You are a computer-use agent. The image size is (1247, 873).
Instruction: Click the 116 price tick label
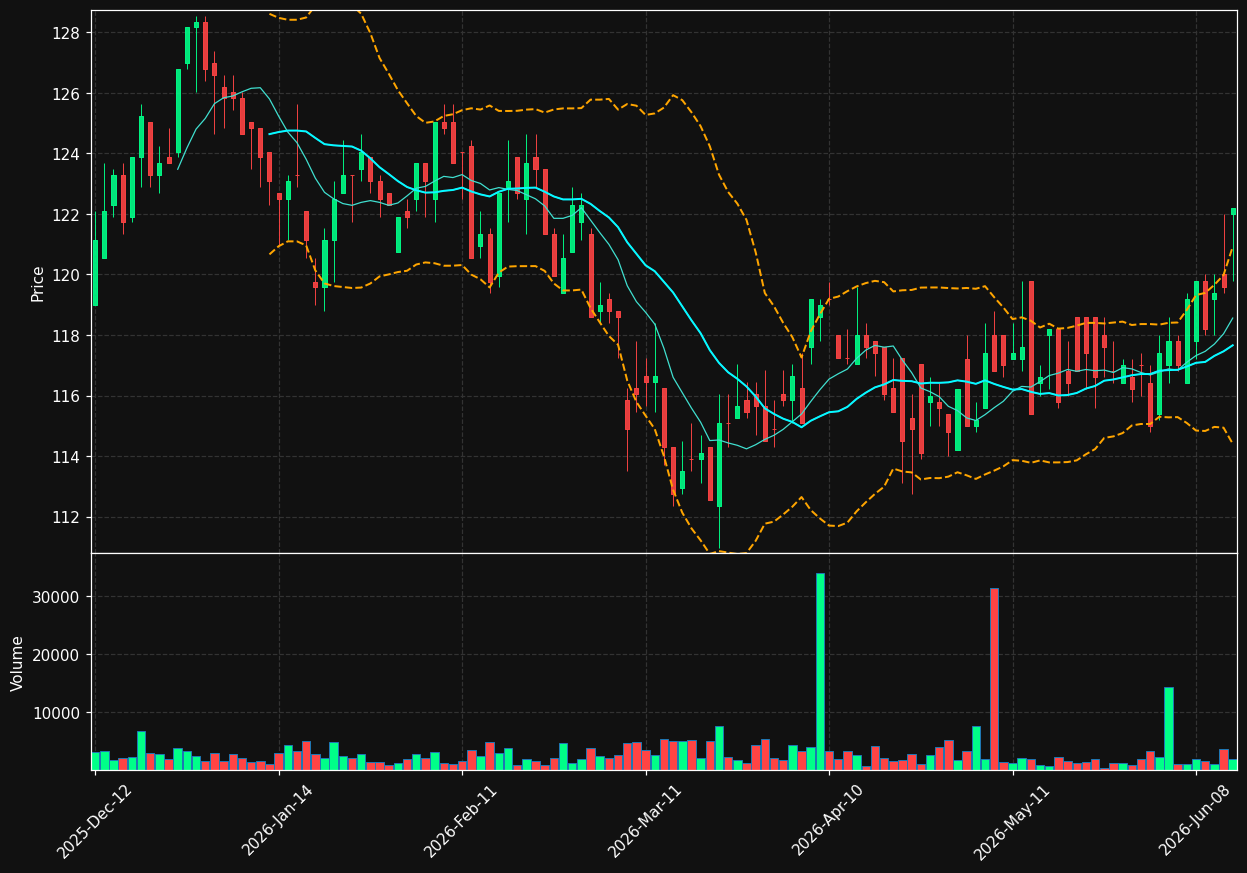coord(67,397)
